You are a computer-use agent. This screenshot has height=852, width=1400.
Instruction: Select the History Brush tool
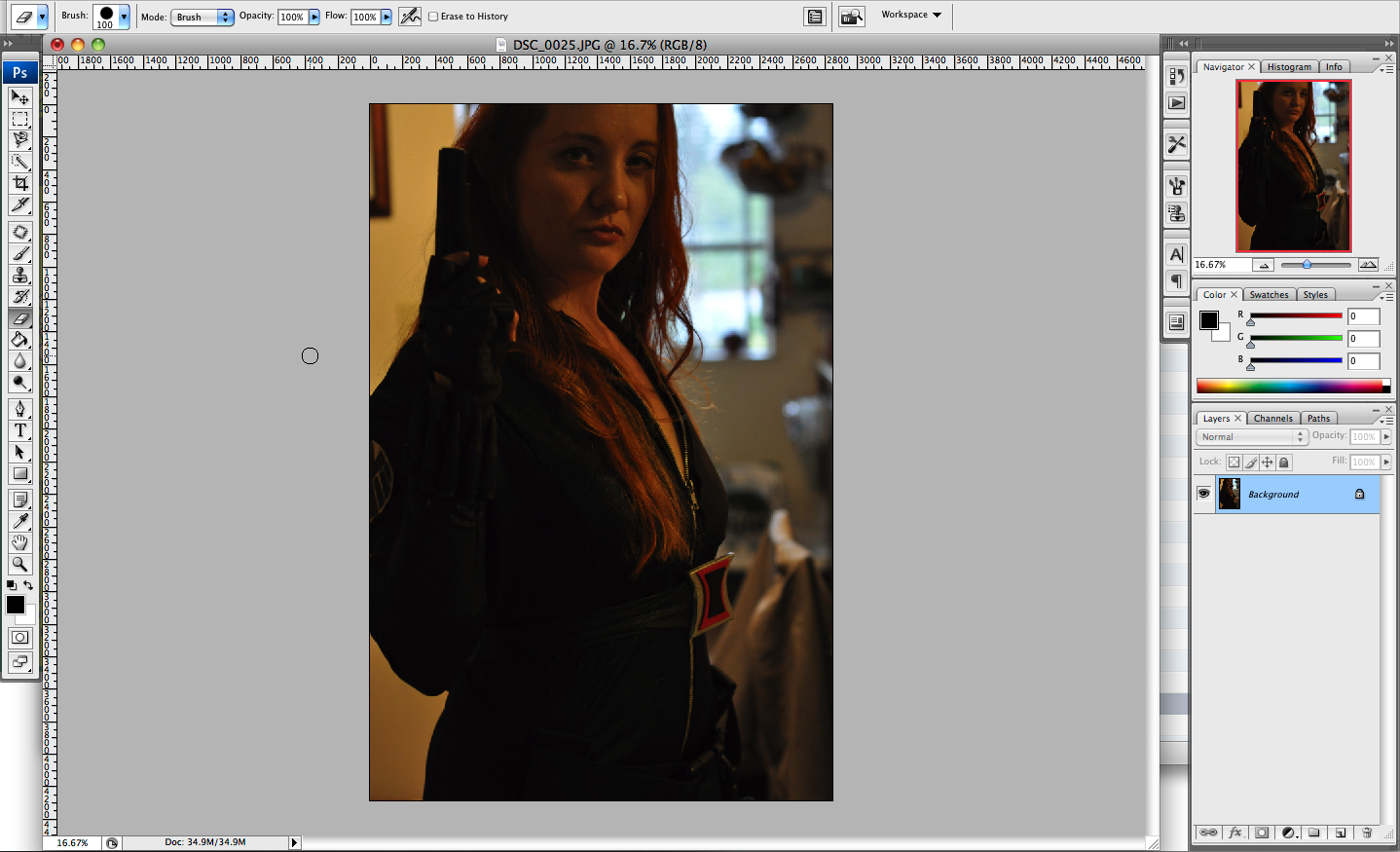[x=19, y=297]
